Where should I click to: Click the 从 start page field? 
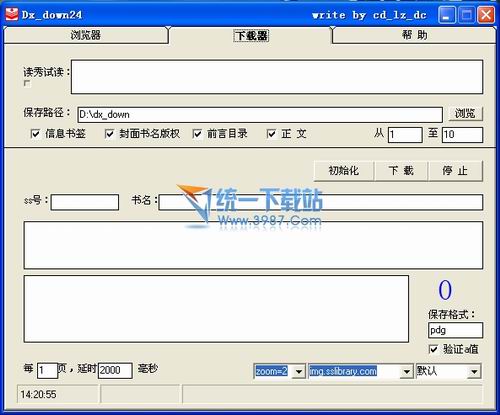[x=405, y=135]
